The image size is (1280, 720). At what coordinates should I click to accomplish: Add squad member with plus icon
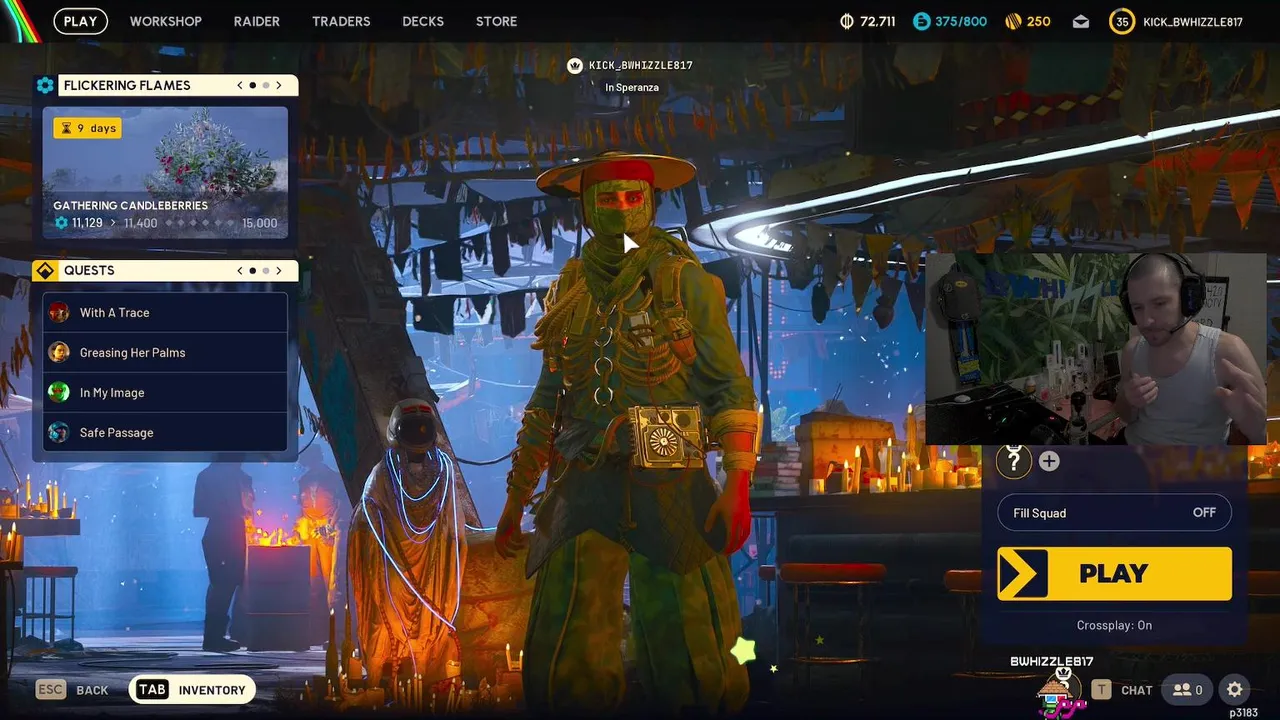tap(1049, 461)
